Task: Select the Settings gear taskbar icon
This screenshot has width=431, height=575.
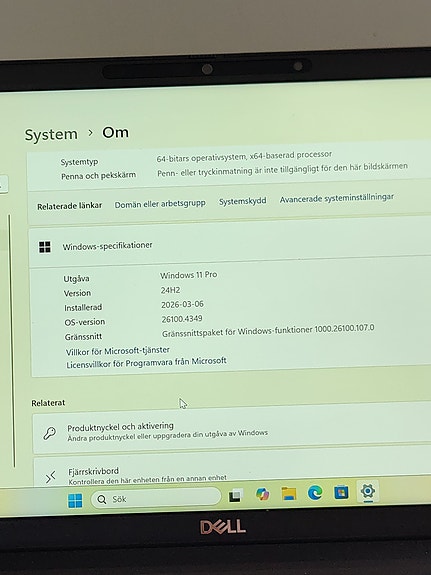Action: click(x=368, y=491)
